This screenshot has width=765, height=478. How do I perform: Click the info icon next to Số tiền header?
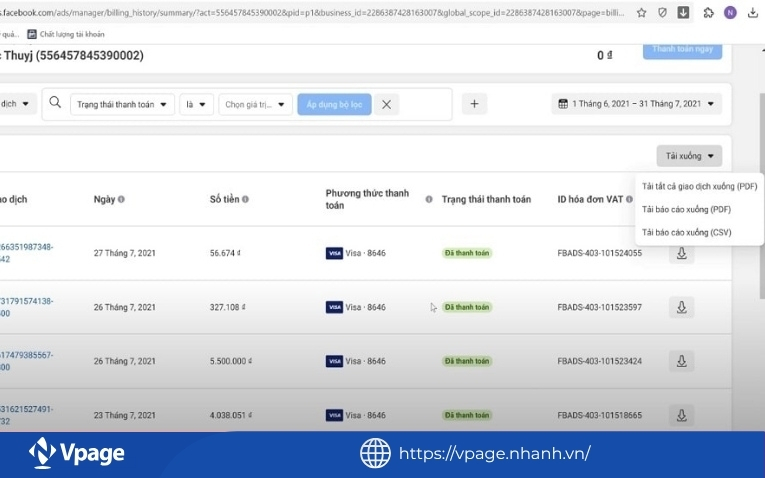click(245, 199)
